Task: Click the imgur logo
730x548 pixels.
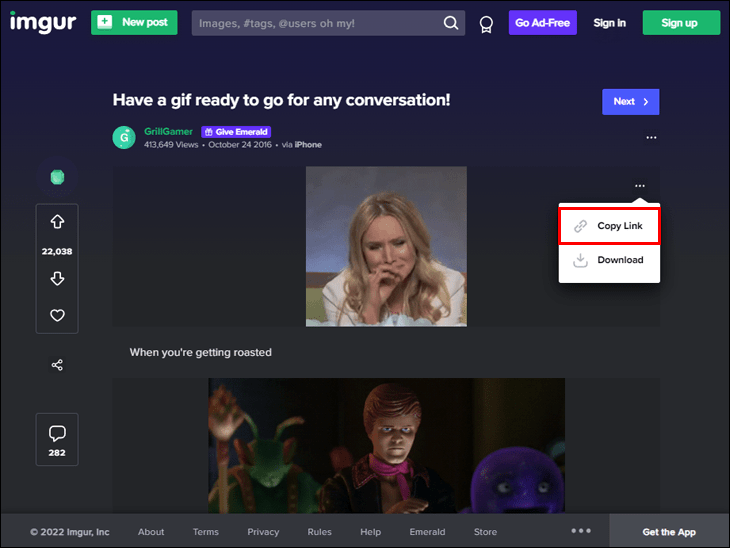Action: tap(43, 22)
